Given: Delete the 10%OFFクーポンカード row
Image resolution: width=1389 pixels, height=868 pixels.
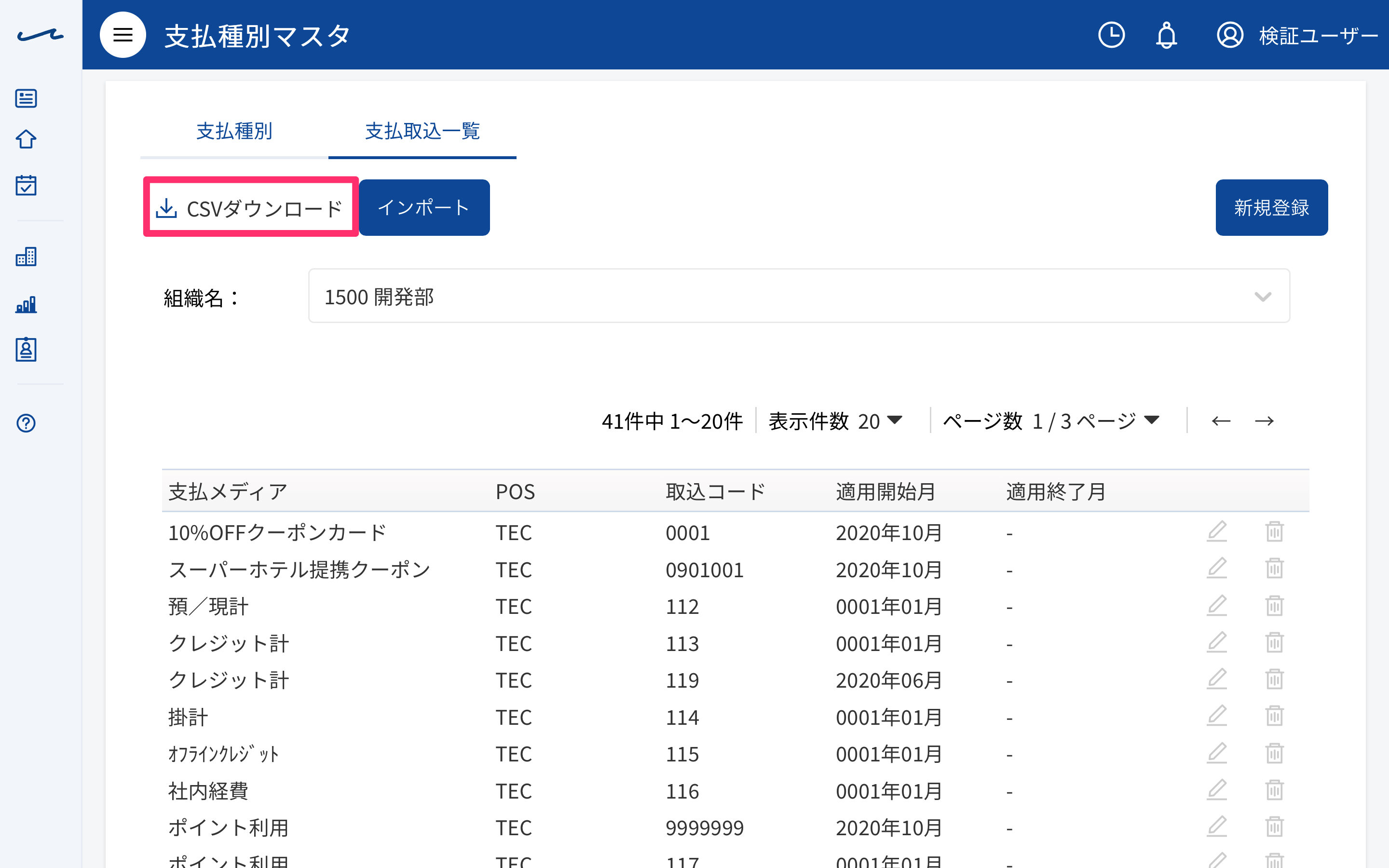Looking at the screenshot, I should (1274, 531).
